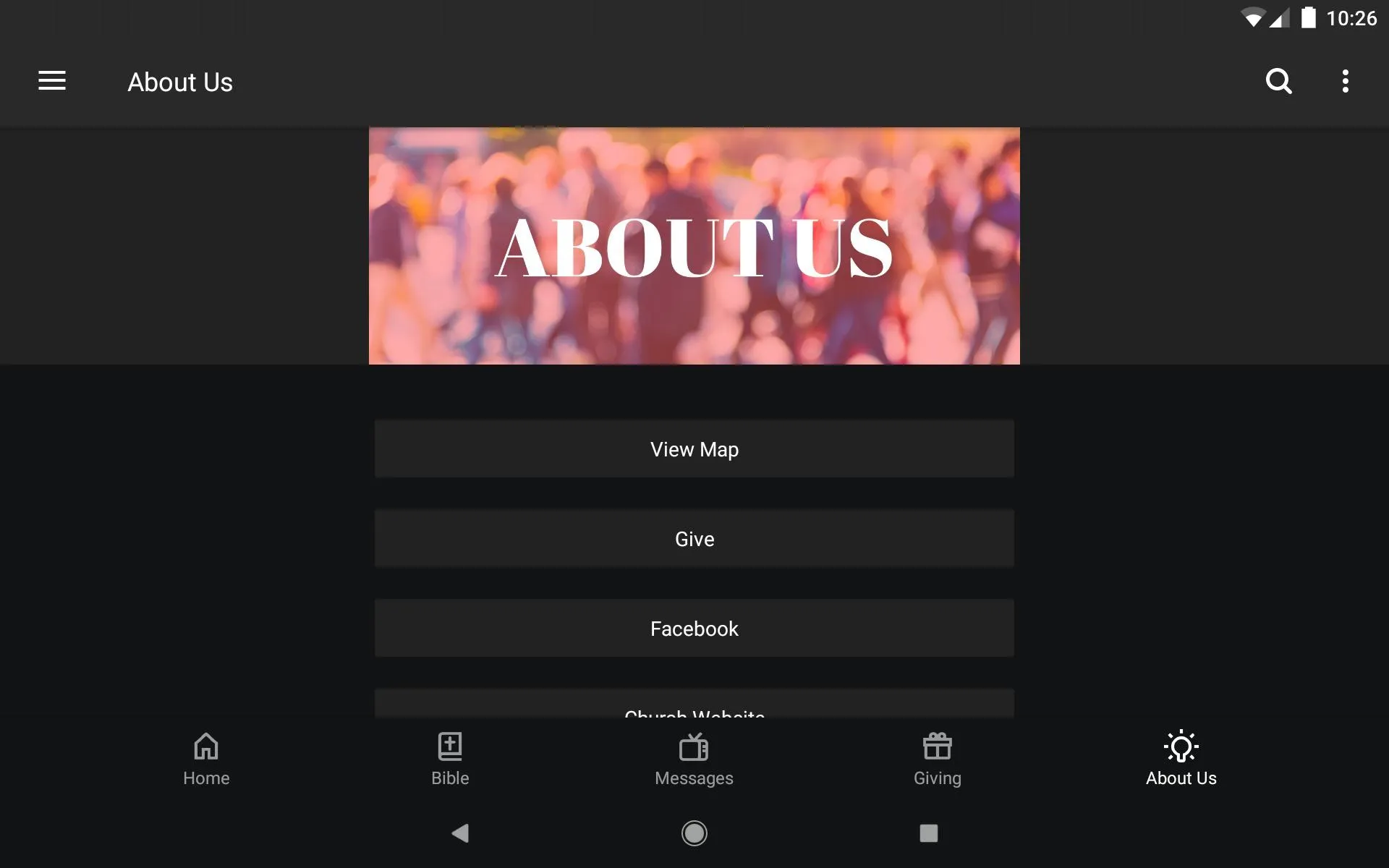This screenshot has height=868, width=1389.
Task: Tap the hamburger menu icon
Action: (x=52, y=81)
